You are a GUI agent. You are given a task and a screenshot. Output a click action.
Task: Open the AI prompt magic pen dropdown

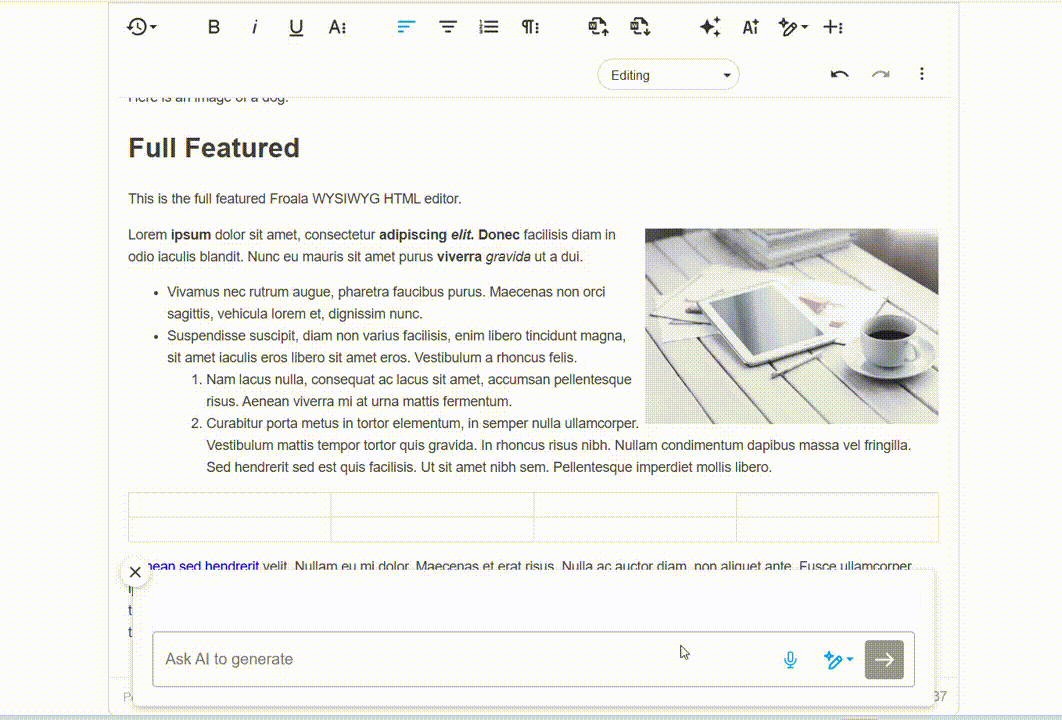pyautogui.click(x=838, y=660)
